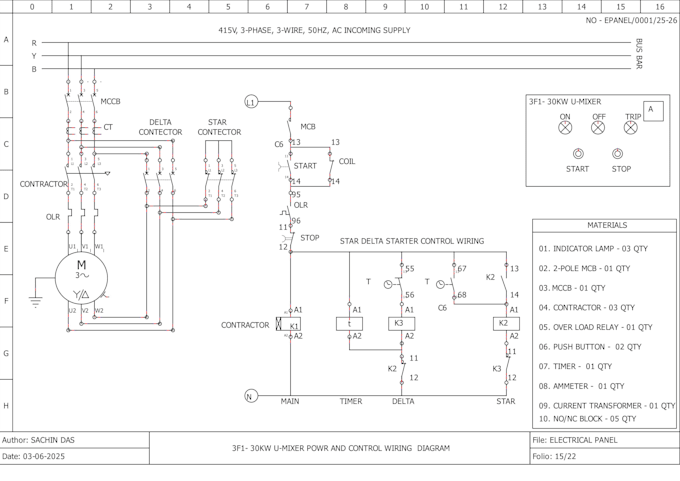Image resolution: width=680 pixels, height=481 pixels.
Task: Select '09. CURRENT TRANSFORMER - 01 QTY' row
Action: (606, 406)
